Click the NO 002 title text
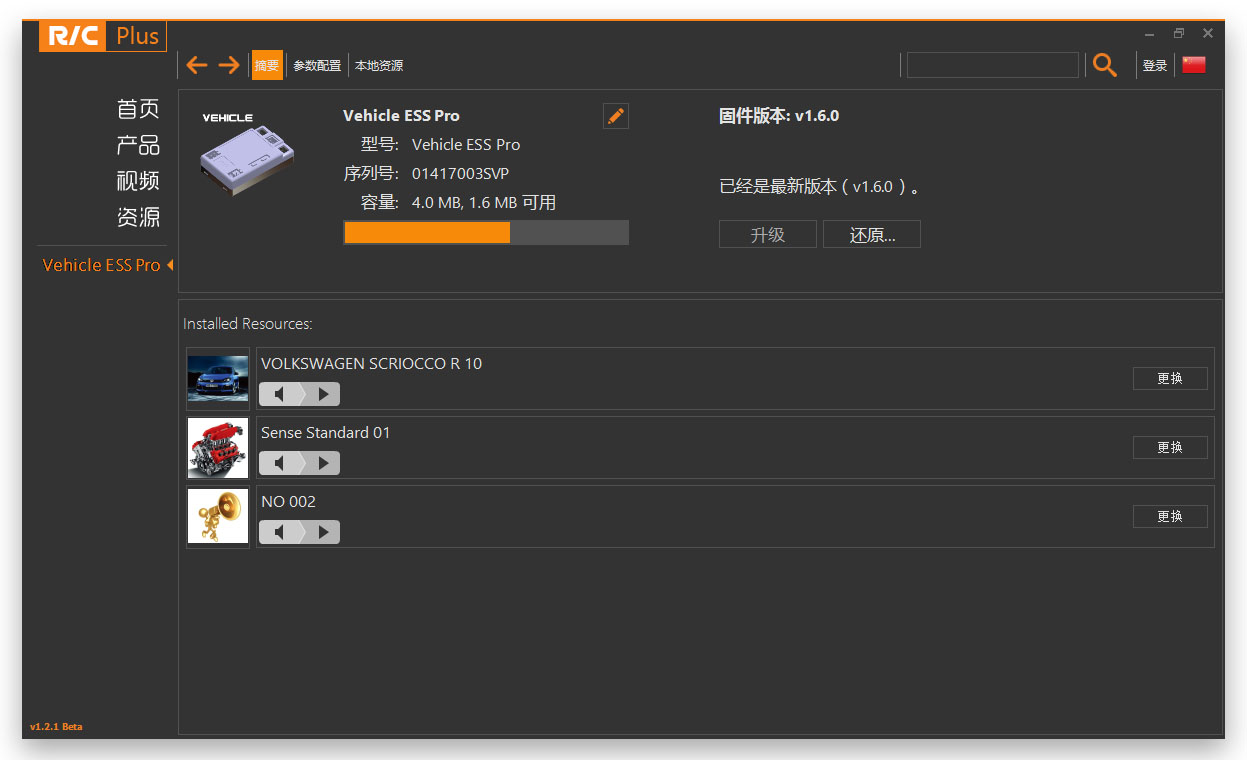 [288, 502]
